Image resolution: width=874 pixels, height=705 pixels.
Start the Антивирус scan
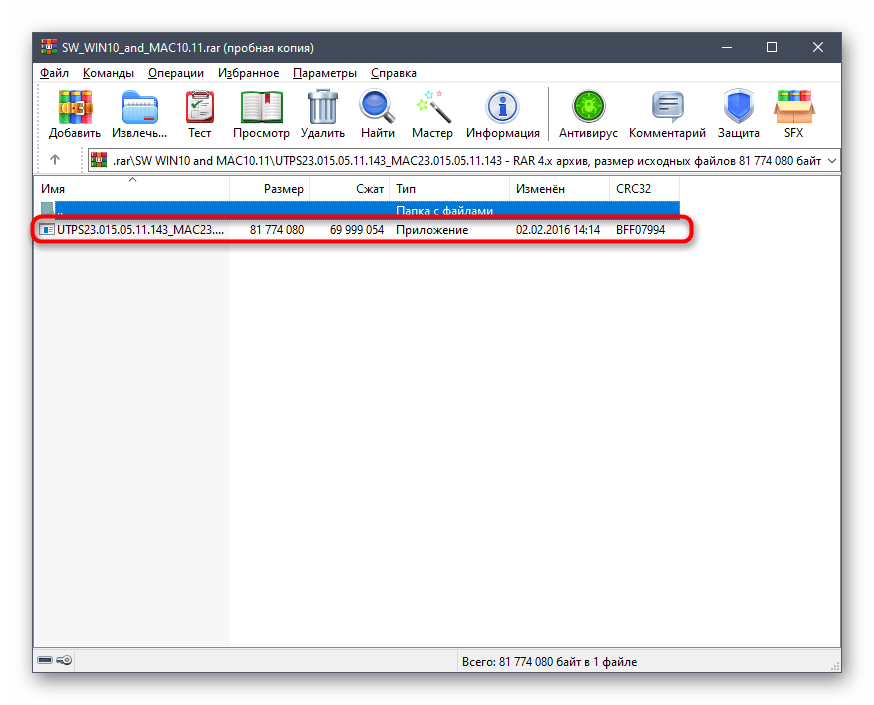[588, 106]
